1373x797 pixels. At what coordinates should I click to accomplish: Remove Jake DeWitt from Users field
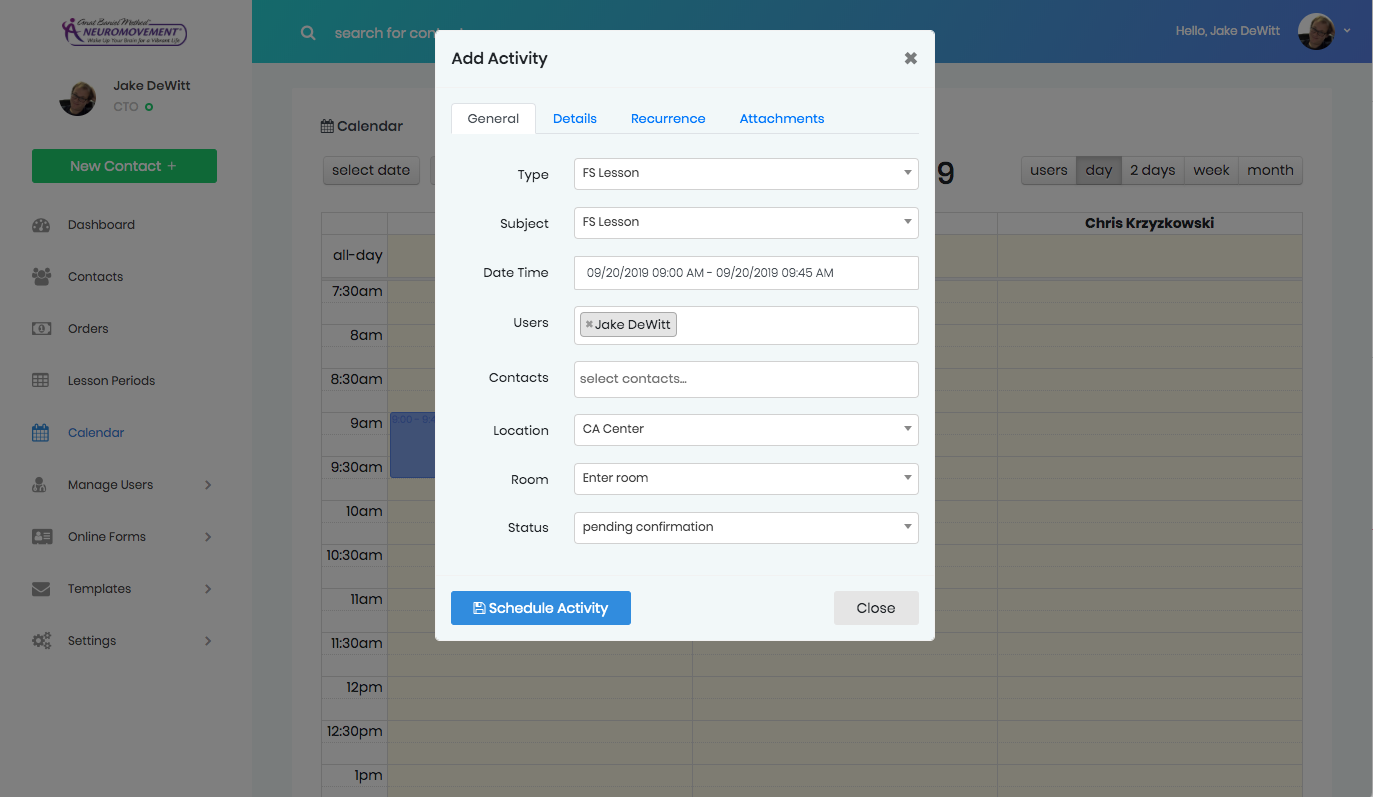(x=589, y=325)
